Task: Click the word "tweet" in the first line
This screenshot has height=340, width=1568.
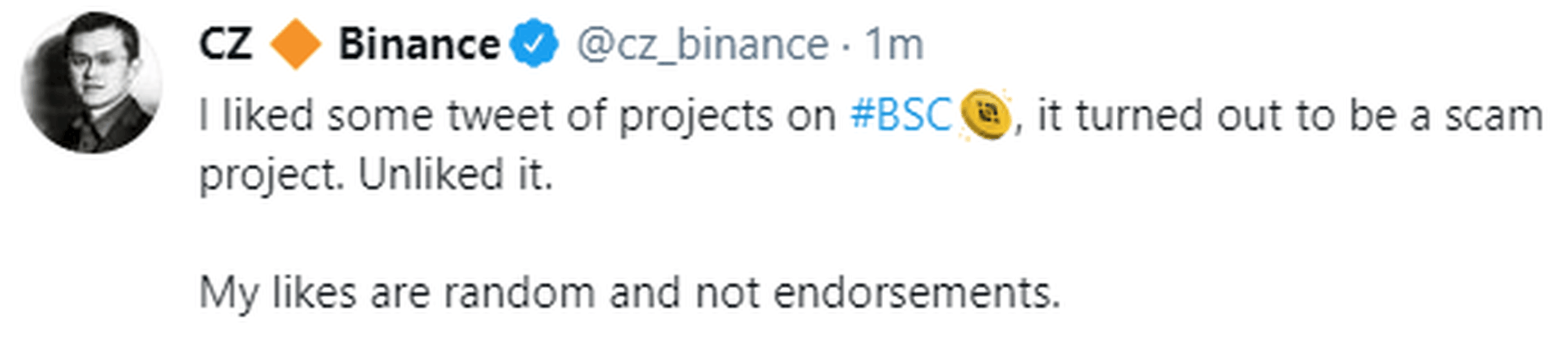Action: pos(500,115)
